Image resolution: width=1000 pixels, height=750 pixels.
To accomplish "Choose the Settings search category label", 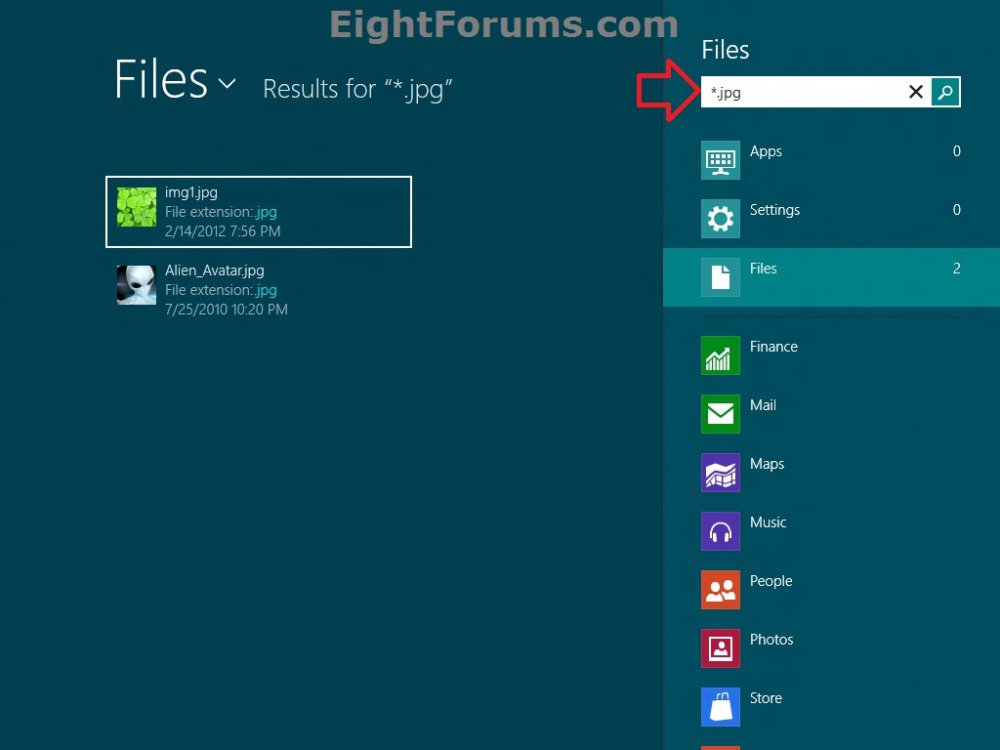I will tap(775, 210).
